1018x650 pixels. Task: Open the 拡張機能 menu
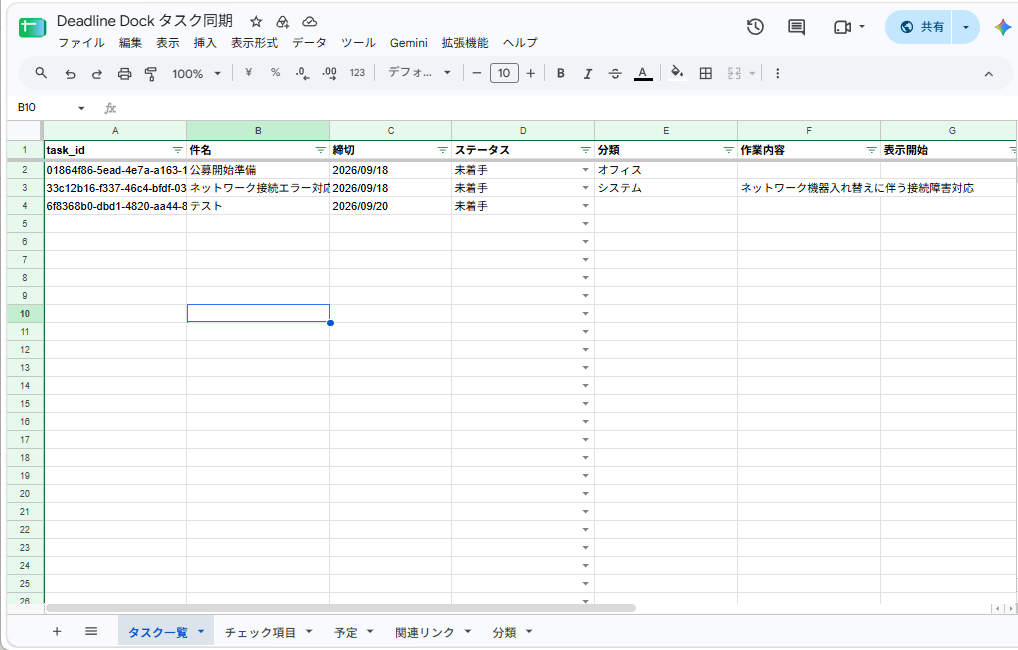[x=465, y=43]
